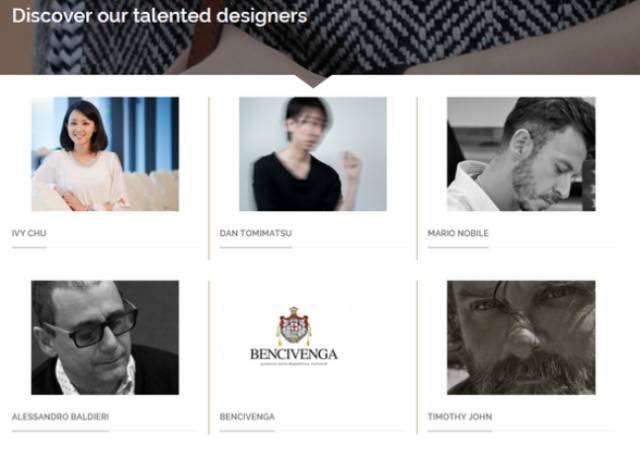Open Timothy John's sepia portrait
Screen dimensions: 640x458
pos(521,338)
